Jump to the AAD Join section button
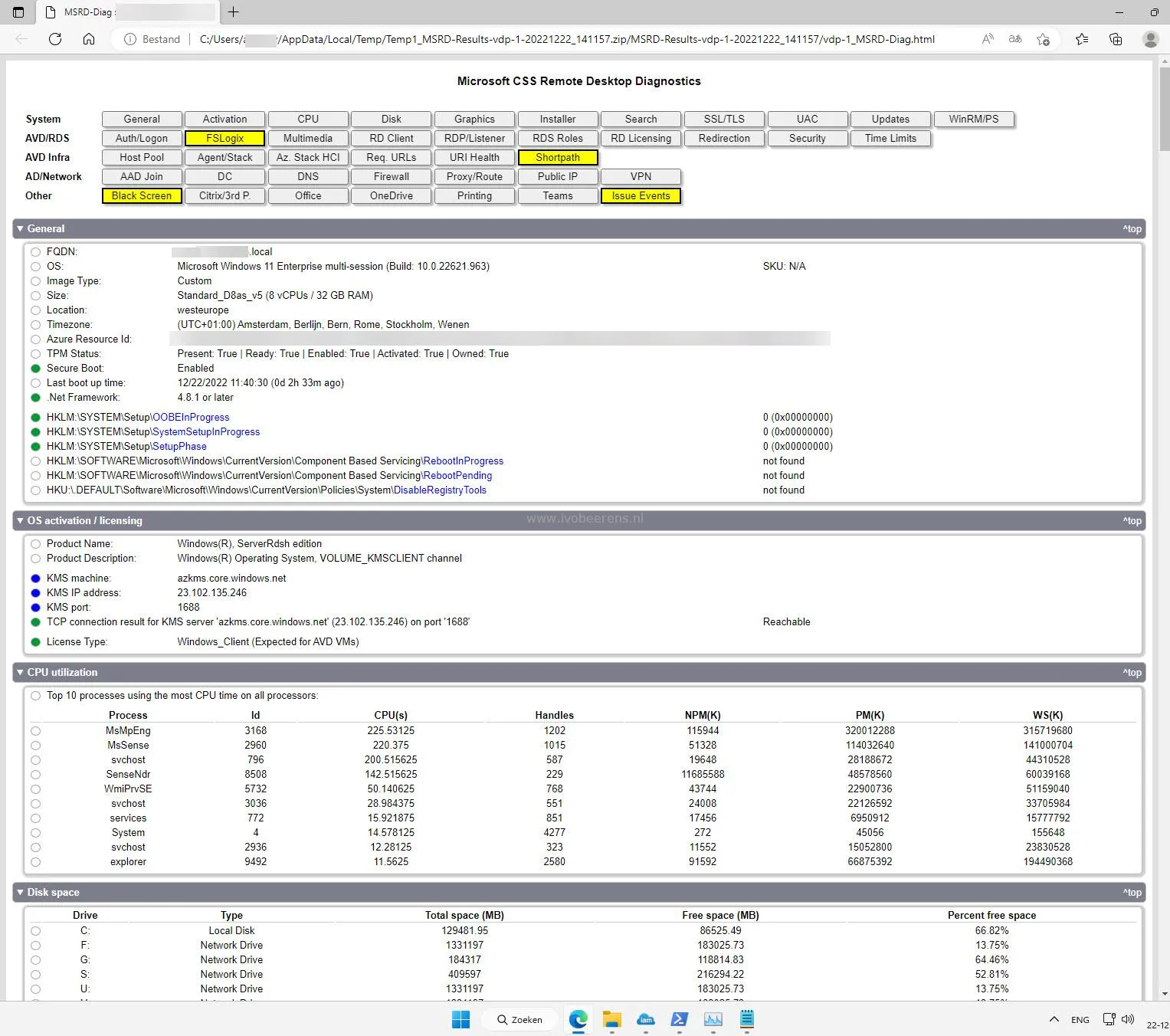This screenshot has width=1170, height=1036. coord(142,176)
